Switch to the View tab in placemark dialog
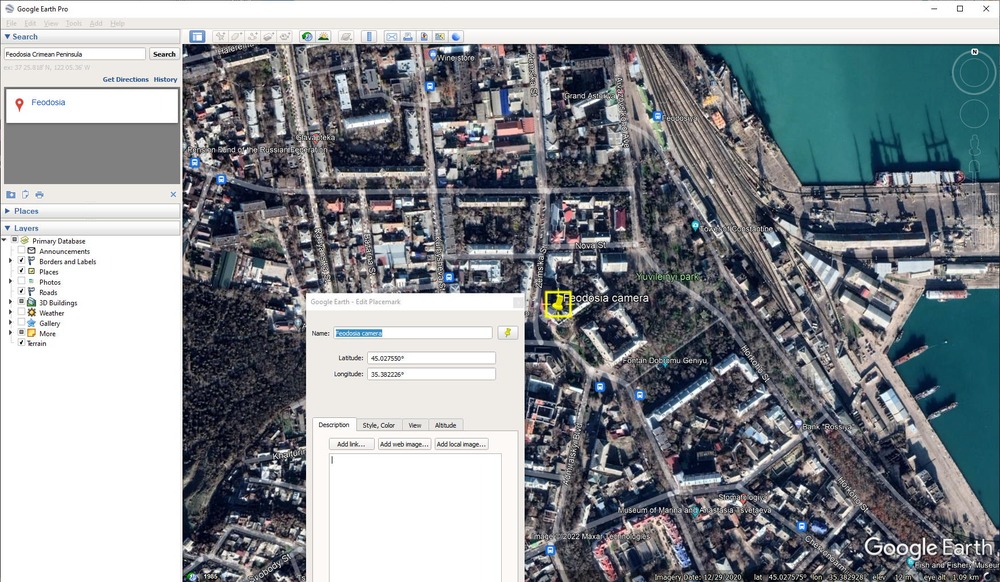The height and width of the screenshot is (582, 1000). (415, 425)
